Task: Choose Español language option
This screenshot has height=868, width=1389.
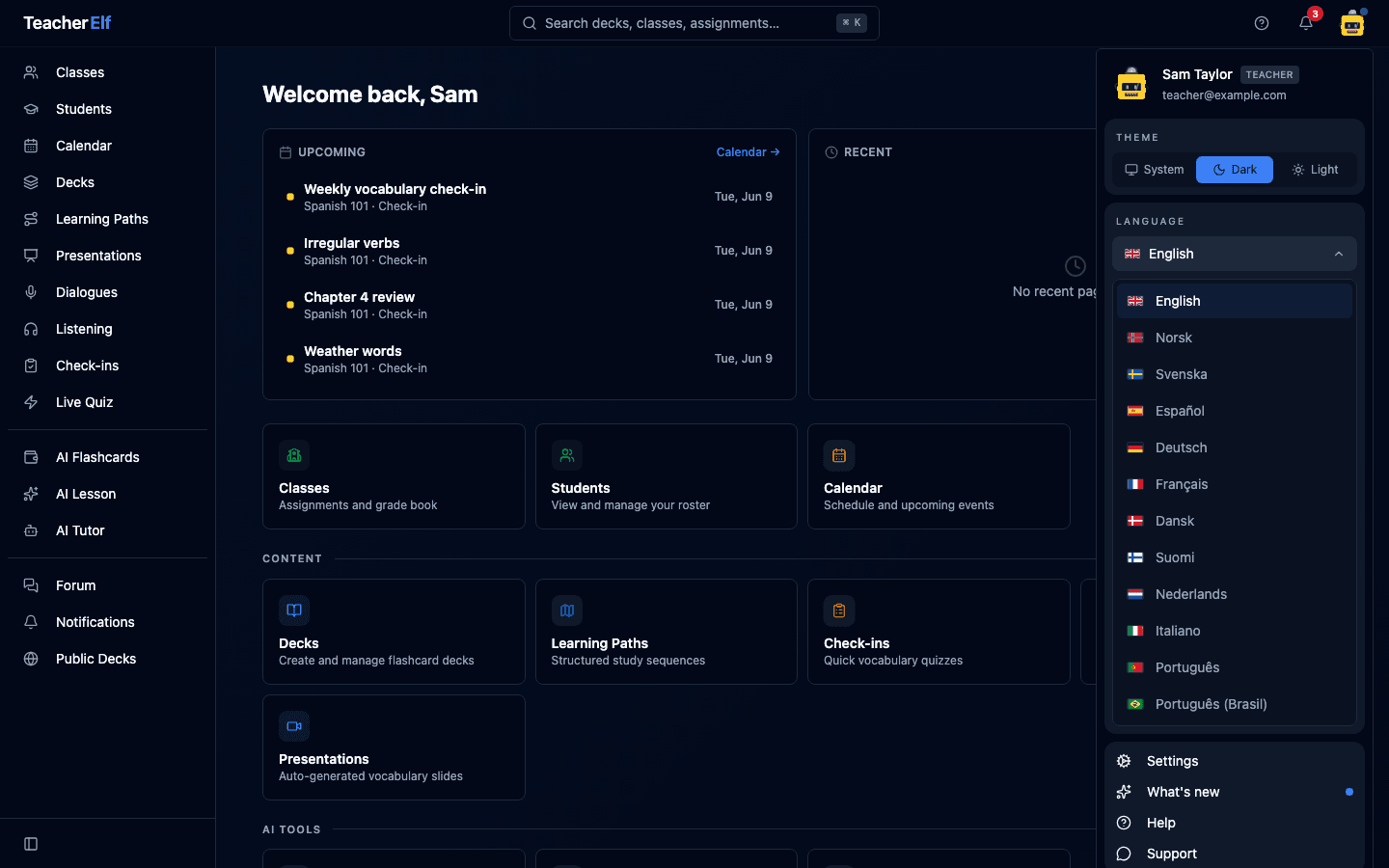Action: [1235, 411]
